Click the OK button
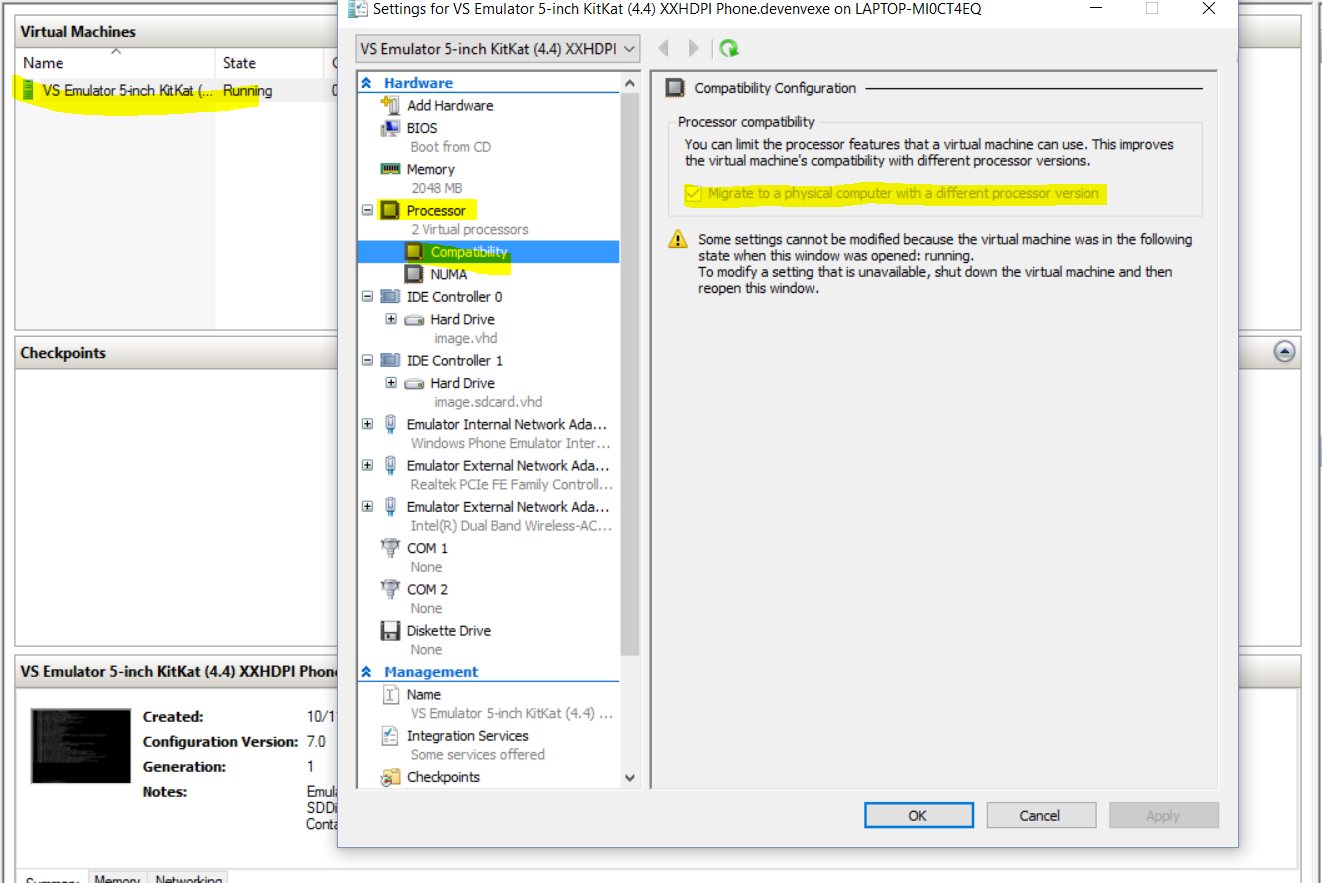 [x=917, y=815]
